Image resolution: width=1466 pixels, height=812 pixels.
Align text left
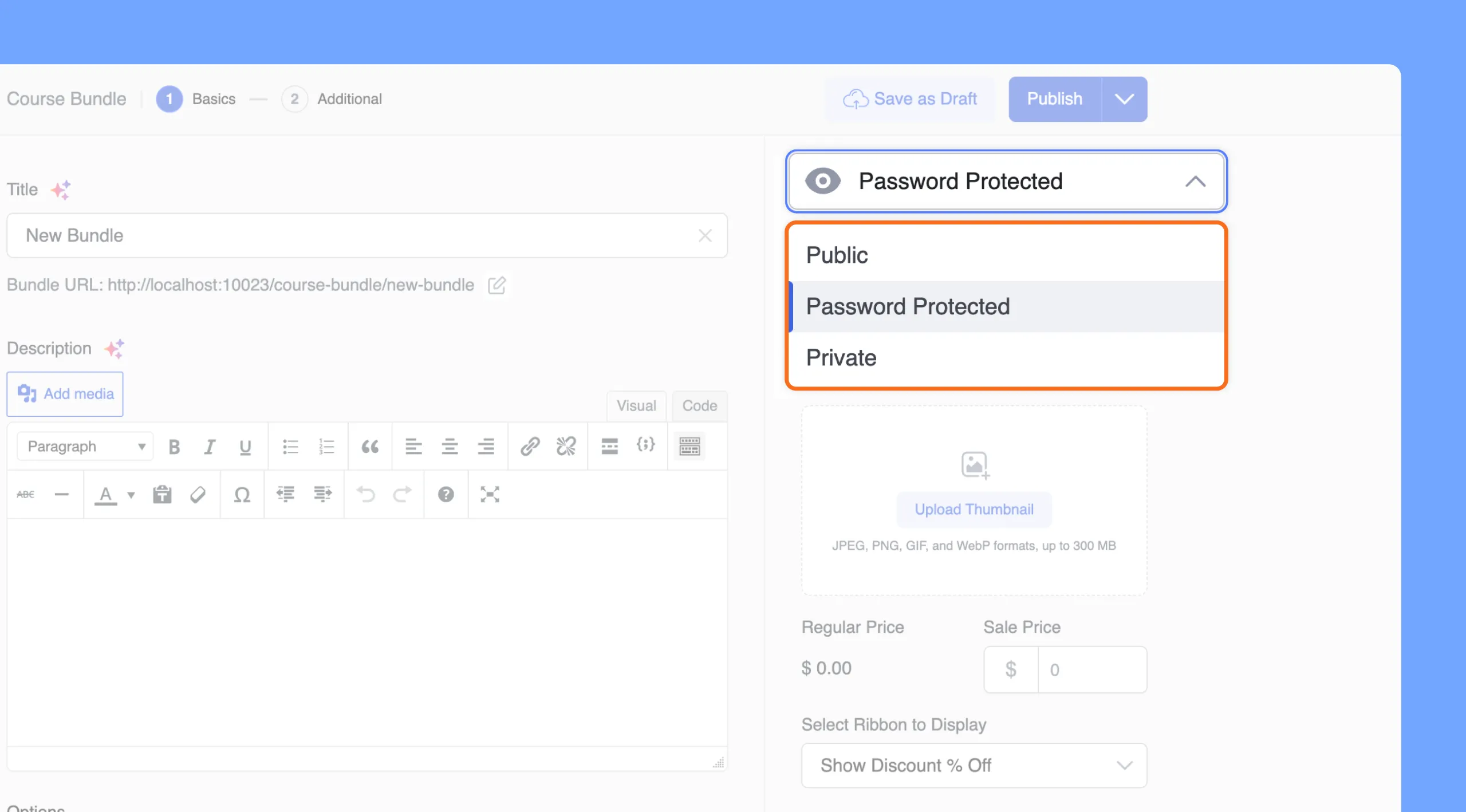tap(413, 447)
